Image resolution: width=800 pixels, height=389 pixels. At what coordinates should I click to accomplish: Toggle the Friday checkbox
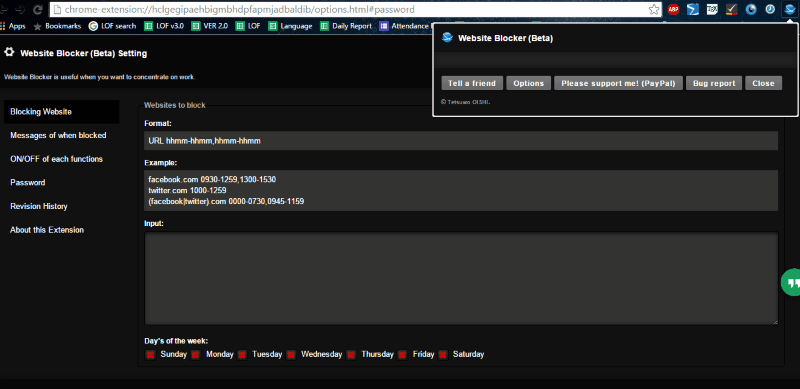click(x=402, y=354)
